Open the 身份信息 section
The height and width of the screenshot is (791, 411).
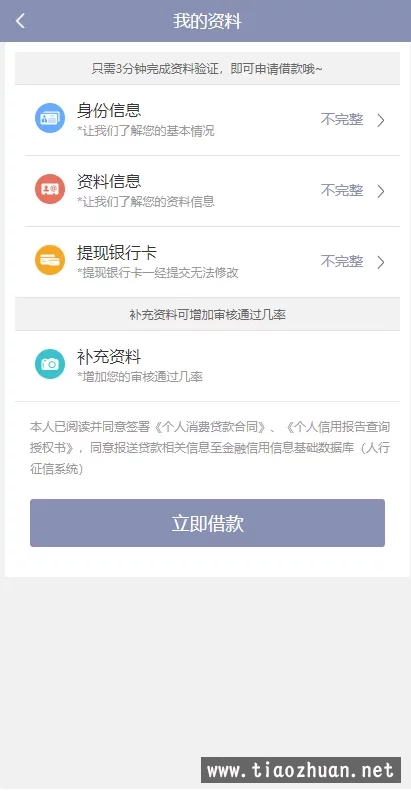207,120
